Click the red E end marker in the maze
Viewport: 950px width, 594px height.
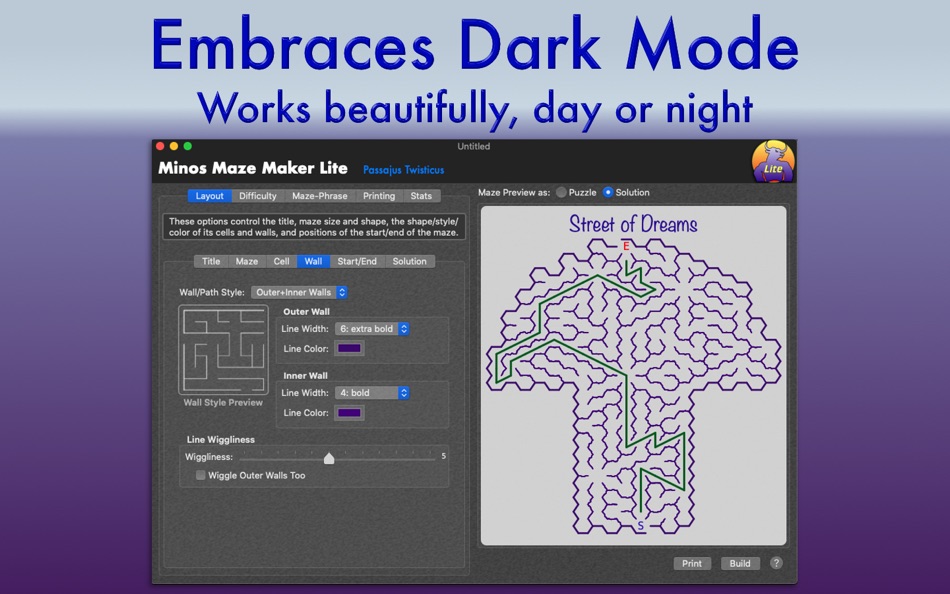point(626,246)
